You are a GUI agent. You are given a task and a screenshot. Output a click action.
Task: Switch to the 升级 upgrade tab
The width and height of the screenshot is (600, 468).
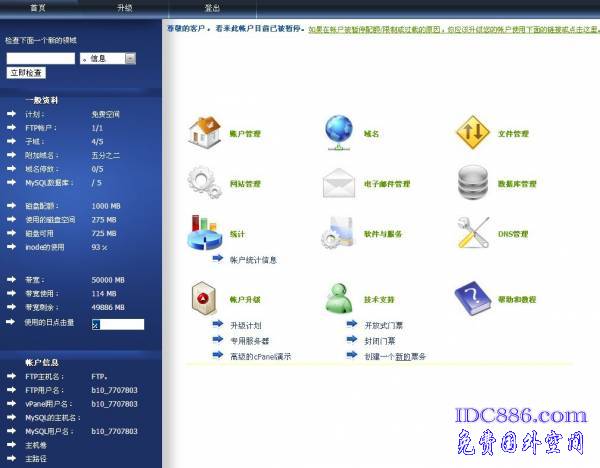tap(124, 6)
